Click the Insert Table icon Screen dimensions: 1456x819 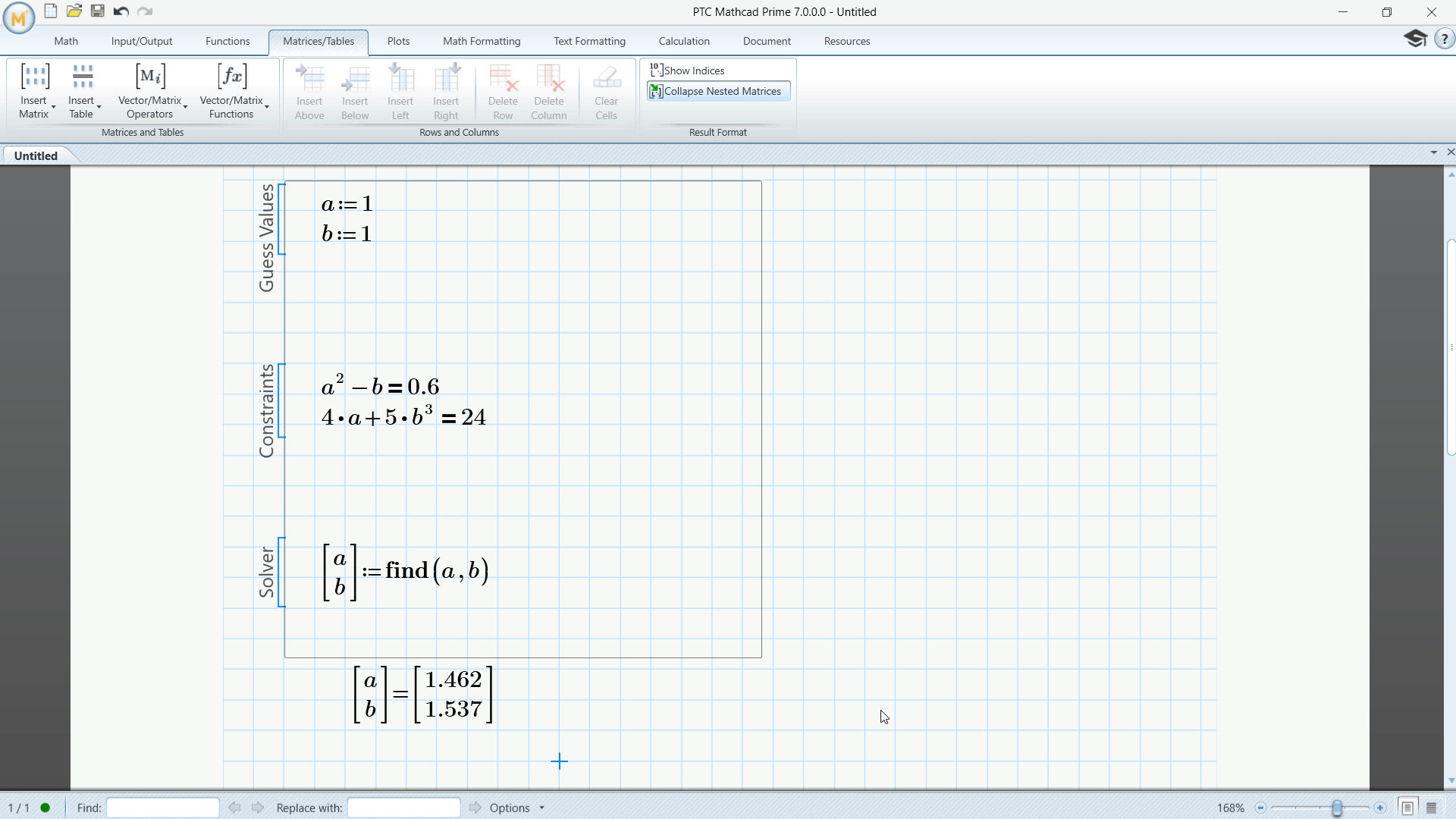(82, 76)
